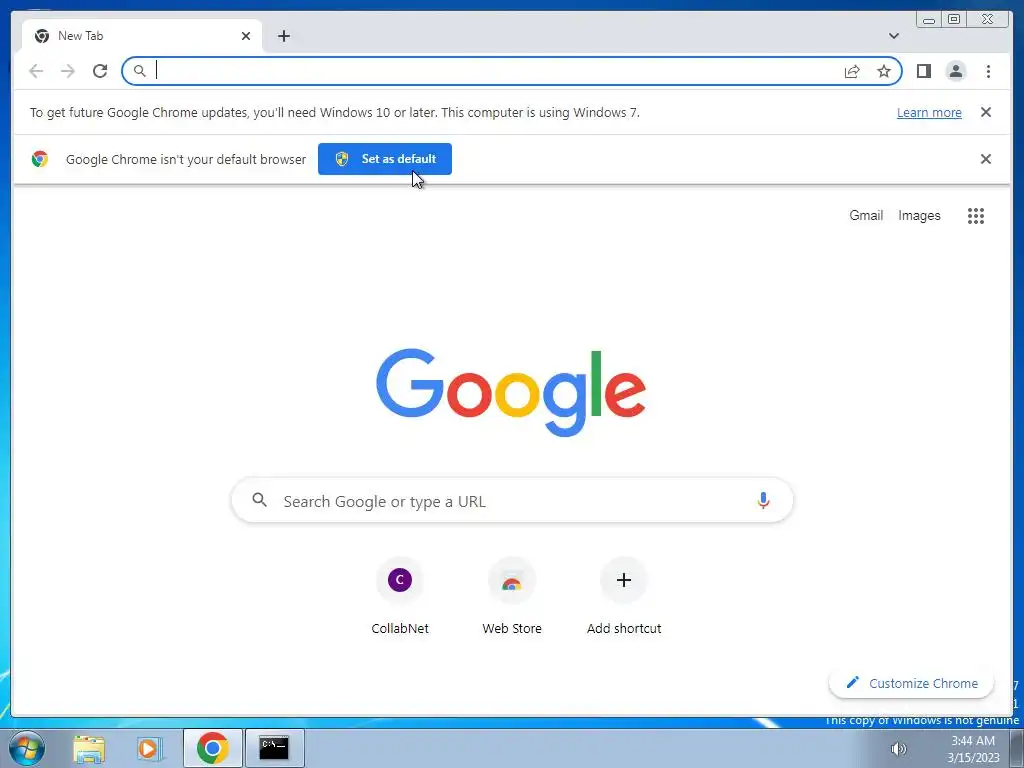Dismiss the default browser infobar
This screenshot has height=768, width=1024.
coord(985,159)
